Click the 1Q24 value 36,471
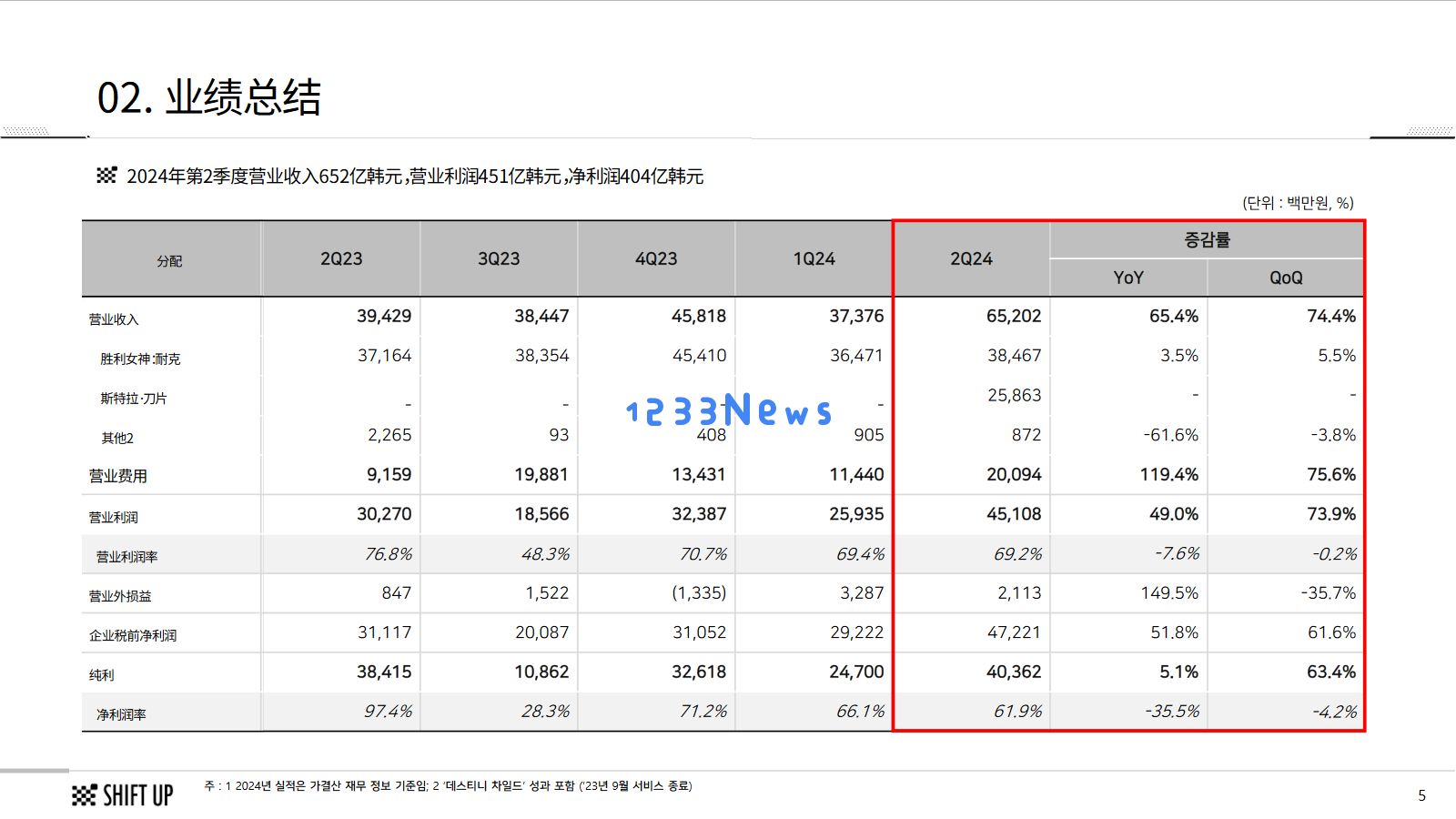 [x=856, y=356]
